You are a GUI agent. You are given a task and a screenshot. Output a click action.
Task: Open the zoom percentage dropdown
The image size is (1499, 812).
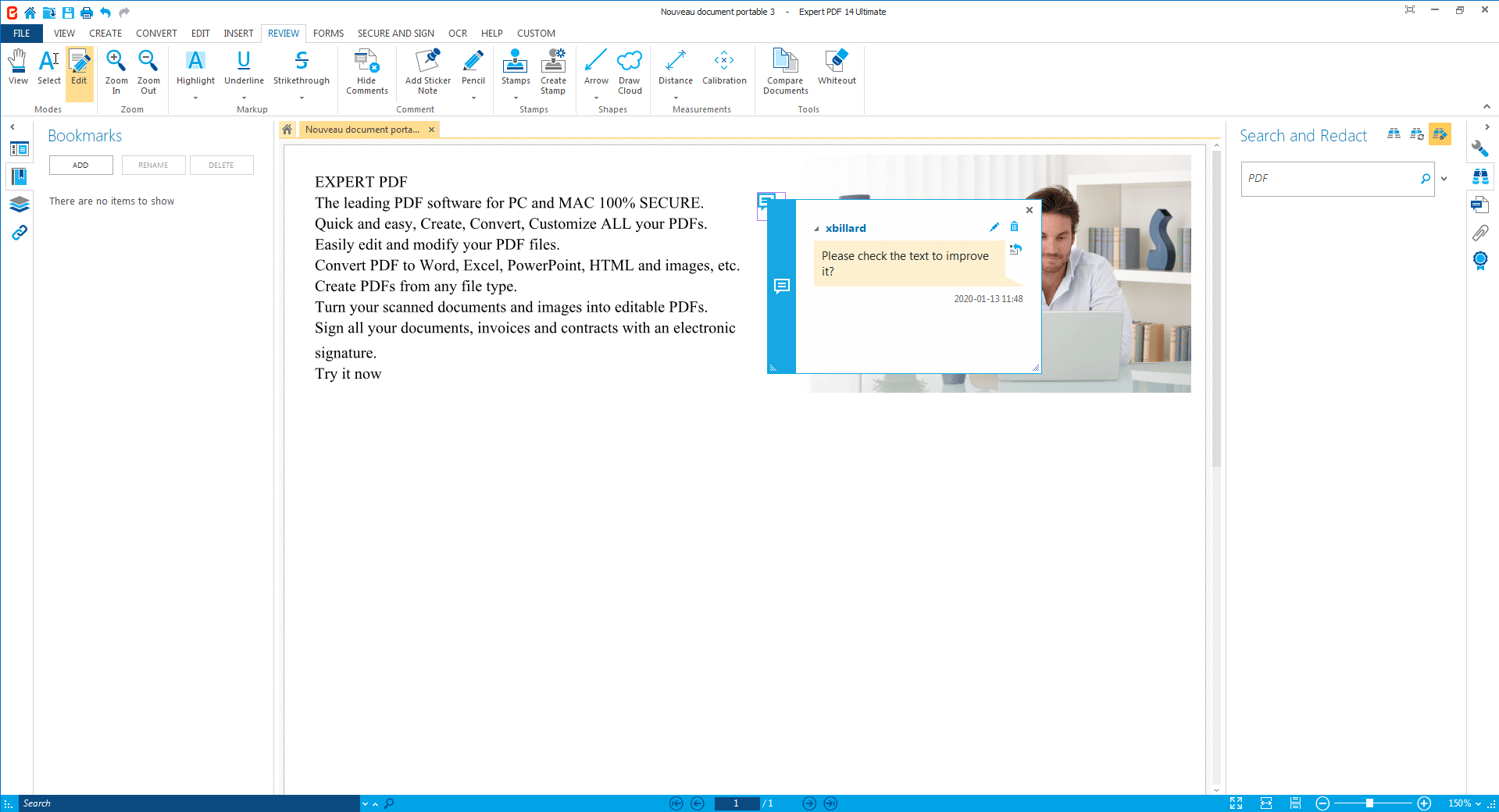click(x=1478, y=803)
